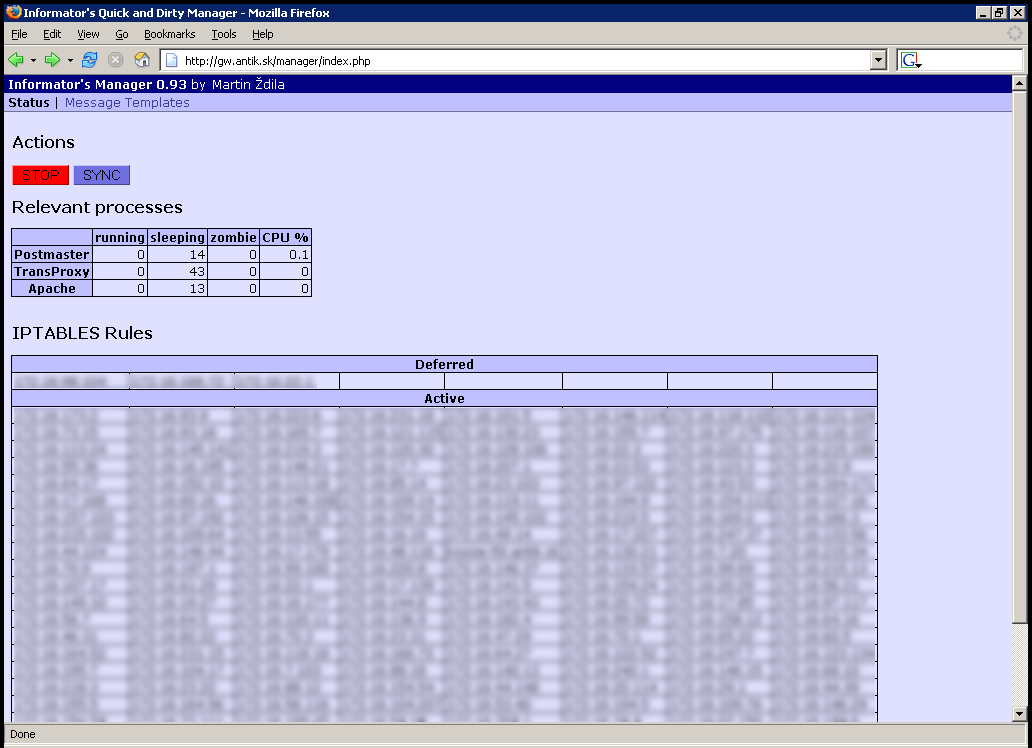Open the Forward button history dropdown
This screenshot has width=1032, height=748.
(x=70, y=61)
